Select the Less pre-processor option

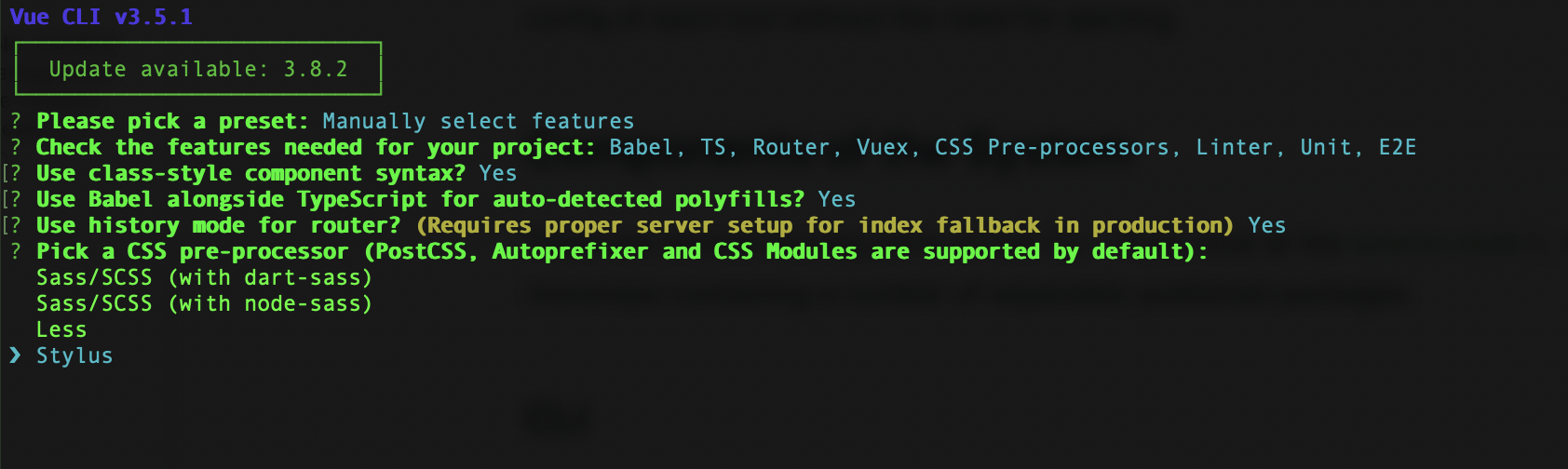coord(61,329)
